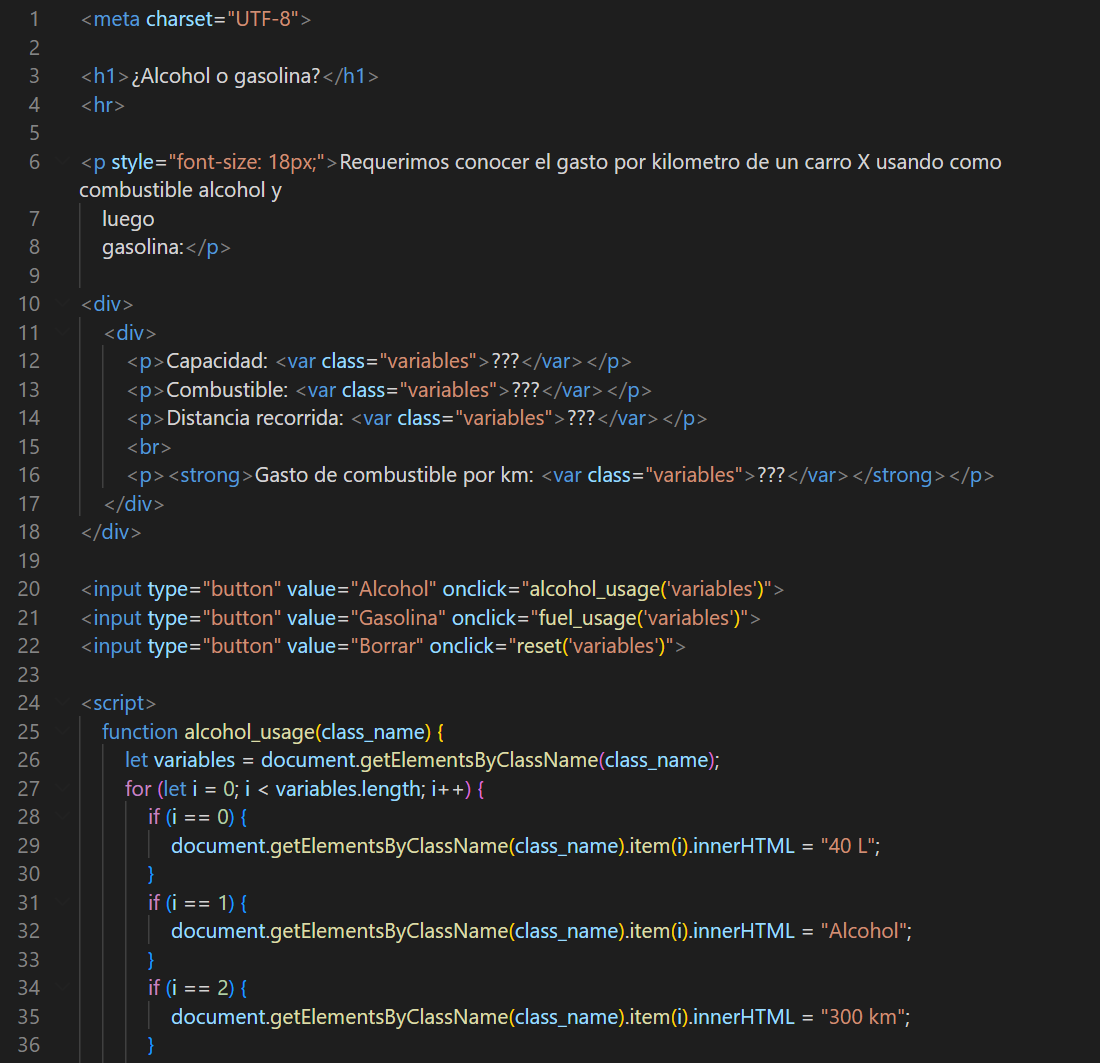The image size is (1100, 1063).
Task: Click the reset('variables') onclick handler
Action: tap(591, 646)
